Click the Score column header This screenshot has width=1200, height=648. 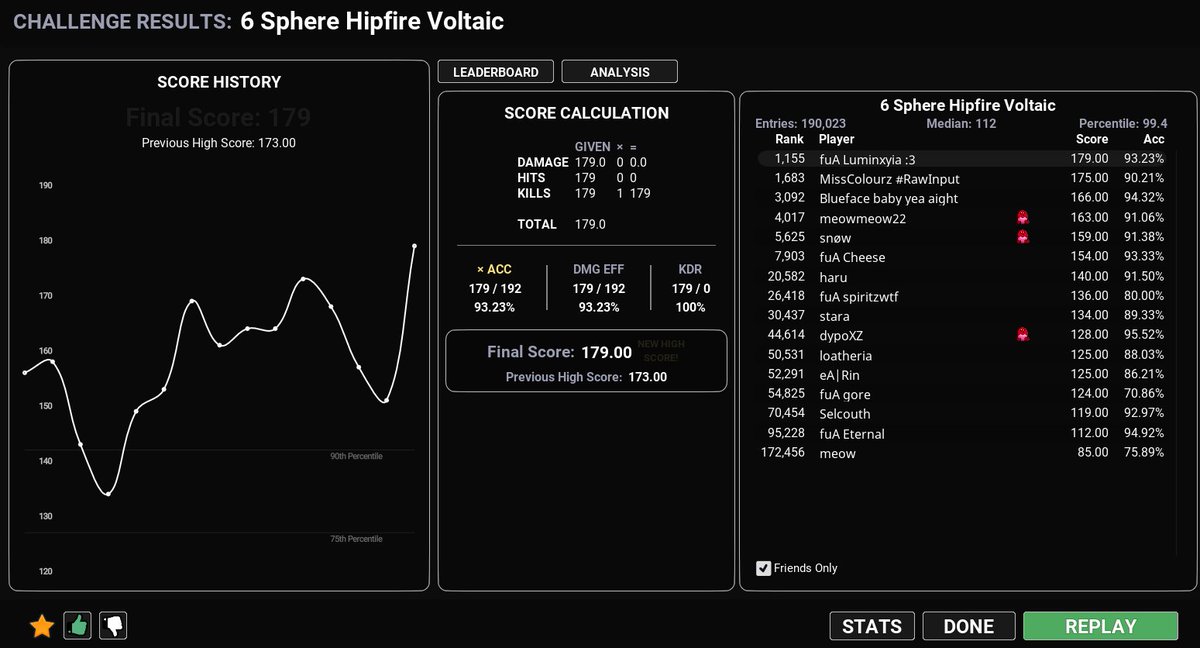1092,139
